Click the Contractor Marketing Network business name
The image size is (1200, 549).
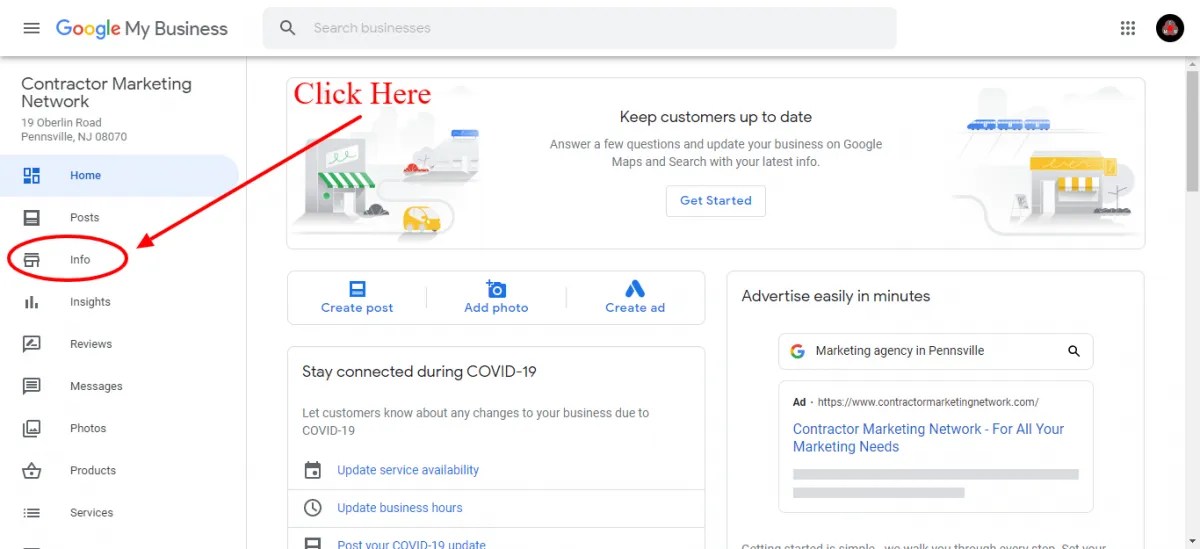tap(106, 93)
